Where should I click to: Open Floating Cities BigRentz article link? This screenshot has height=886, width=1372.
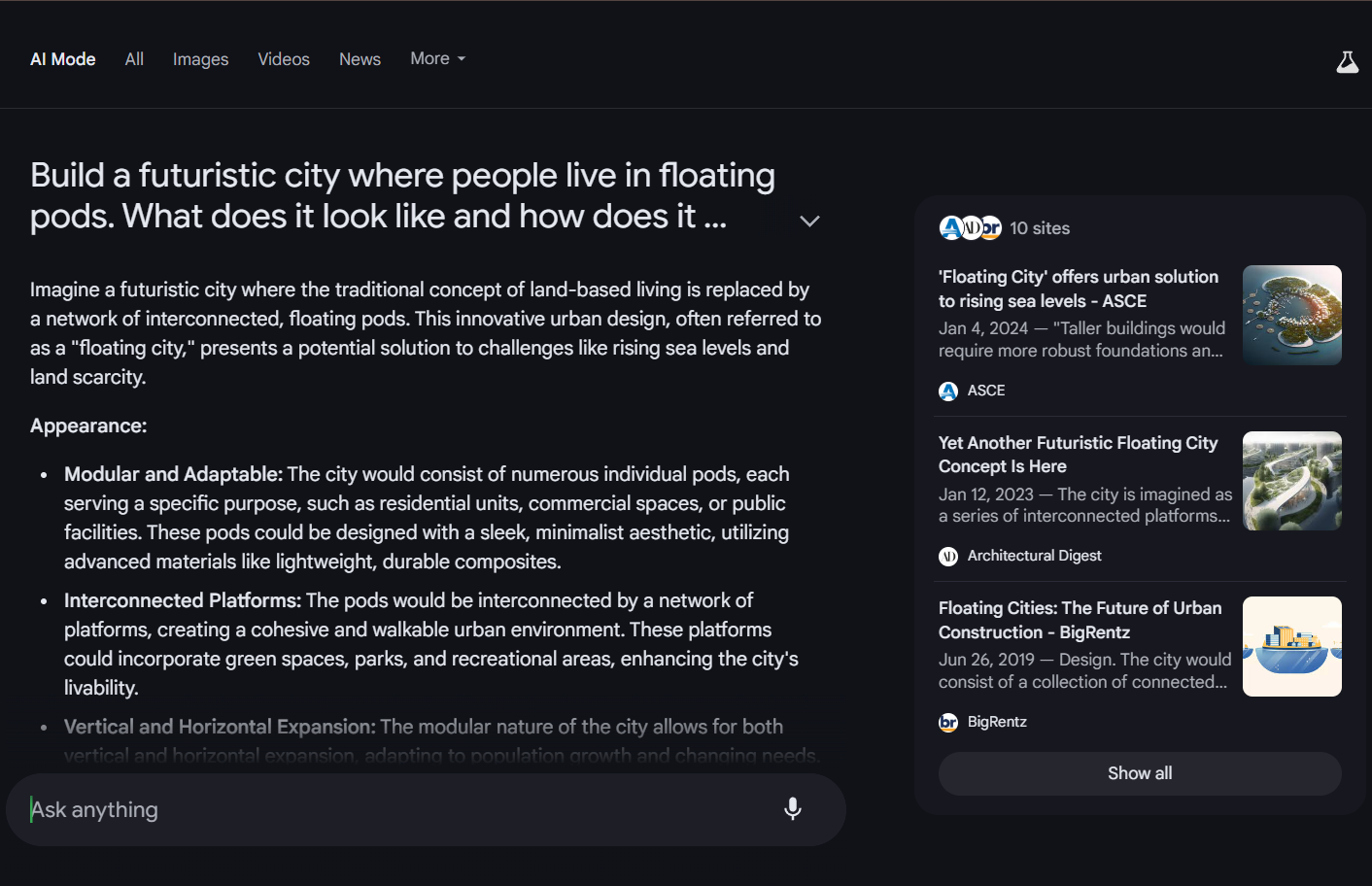click(x=1080, y=620)
